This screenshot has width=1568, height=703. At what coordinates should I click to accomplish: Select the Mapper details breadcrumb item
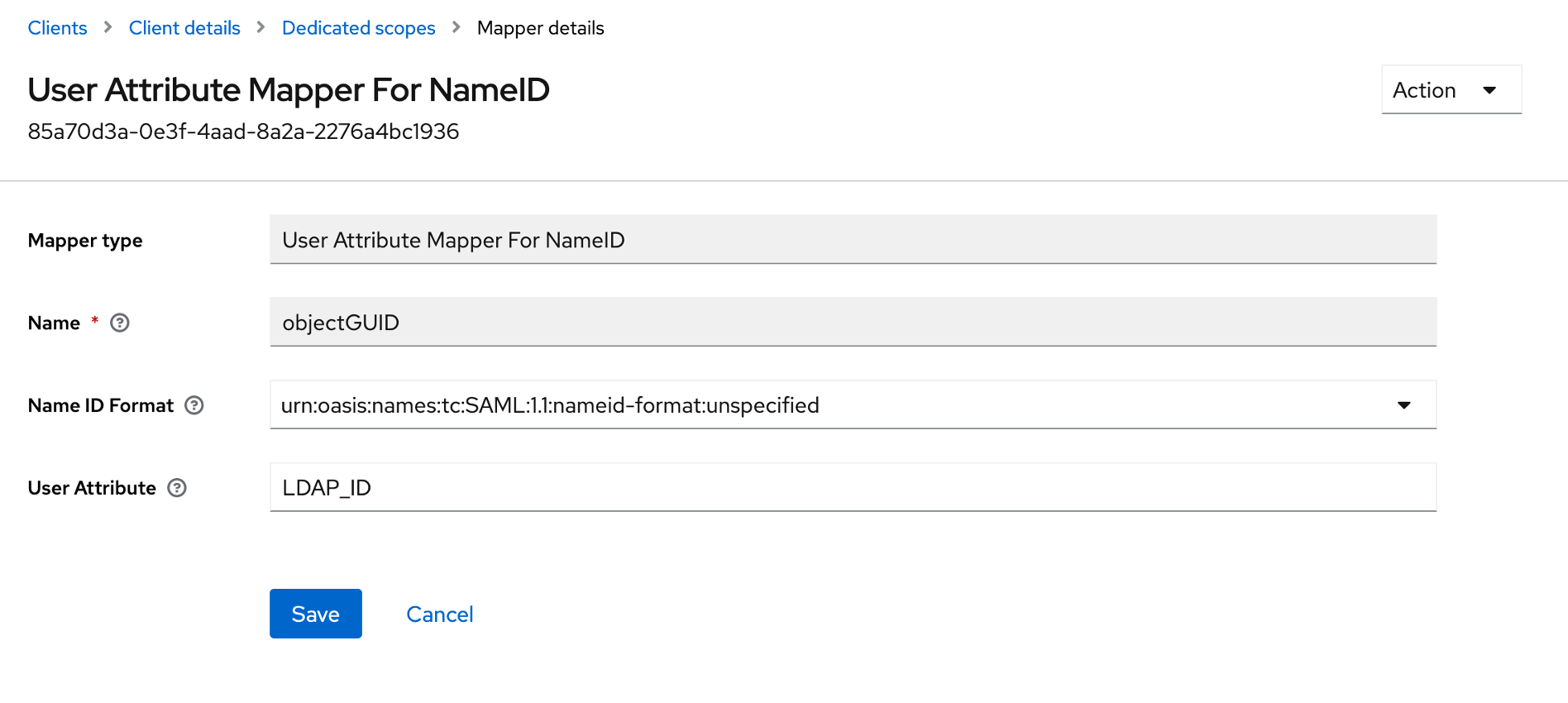(x=540, y=28)
